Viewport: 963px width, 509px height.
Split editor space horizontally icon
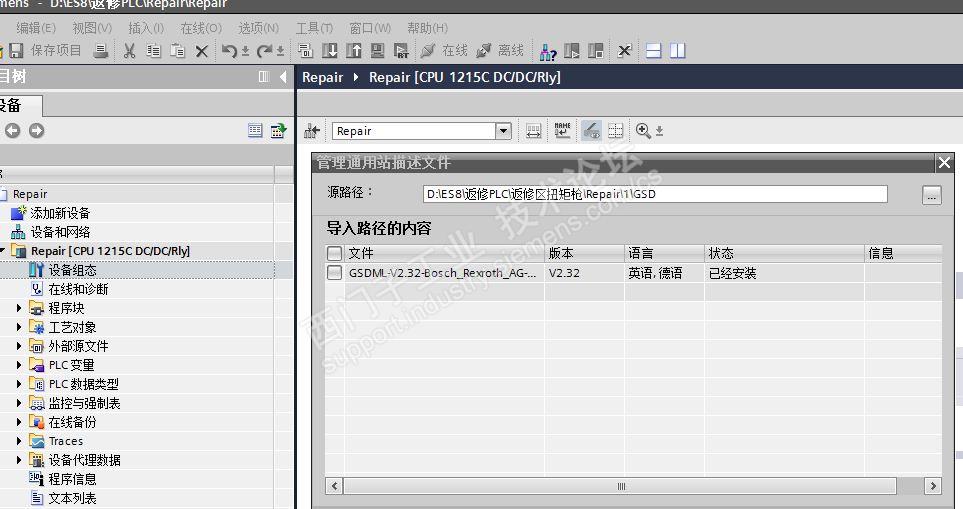coord(653,51)
